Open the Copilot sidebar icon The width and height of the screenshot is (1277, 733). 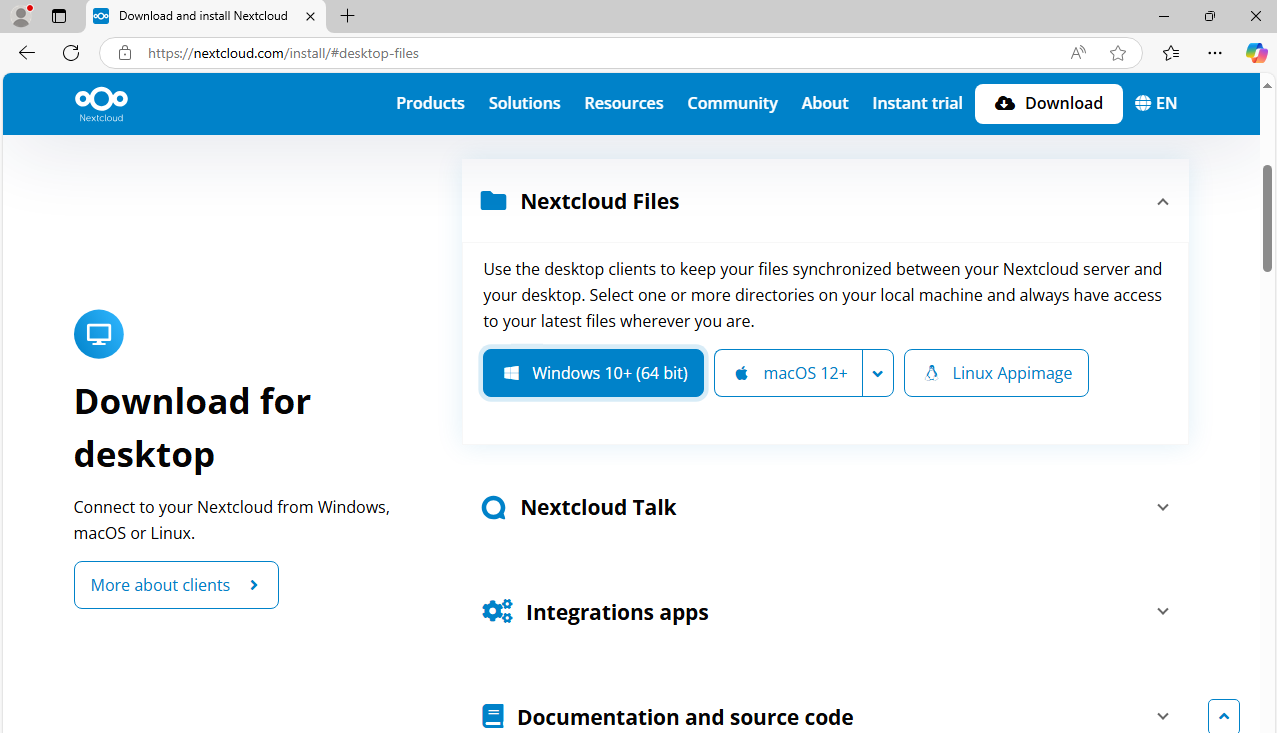coord(1256,53)
